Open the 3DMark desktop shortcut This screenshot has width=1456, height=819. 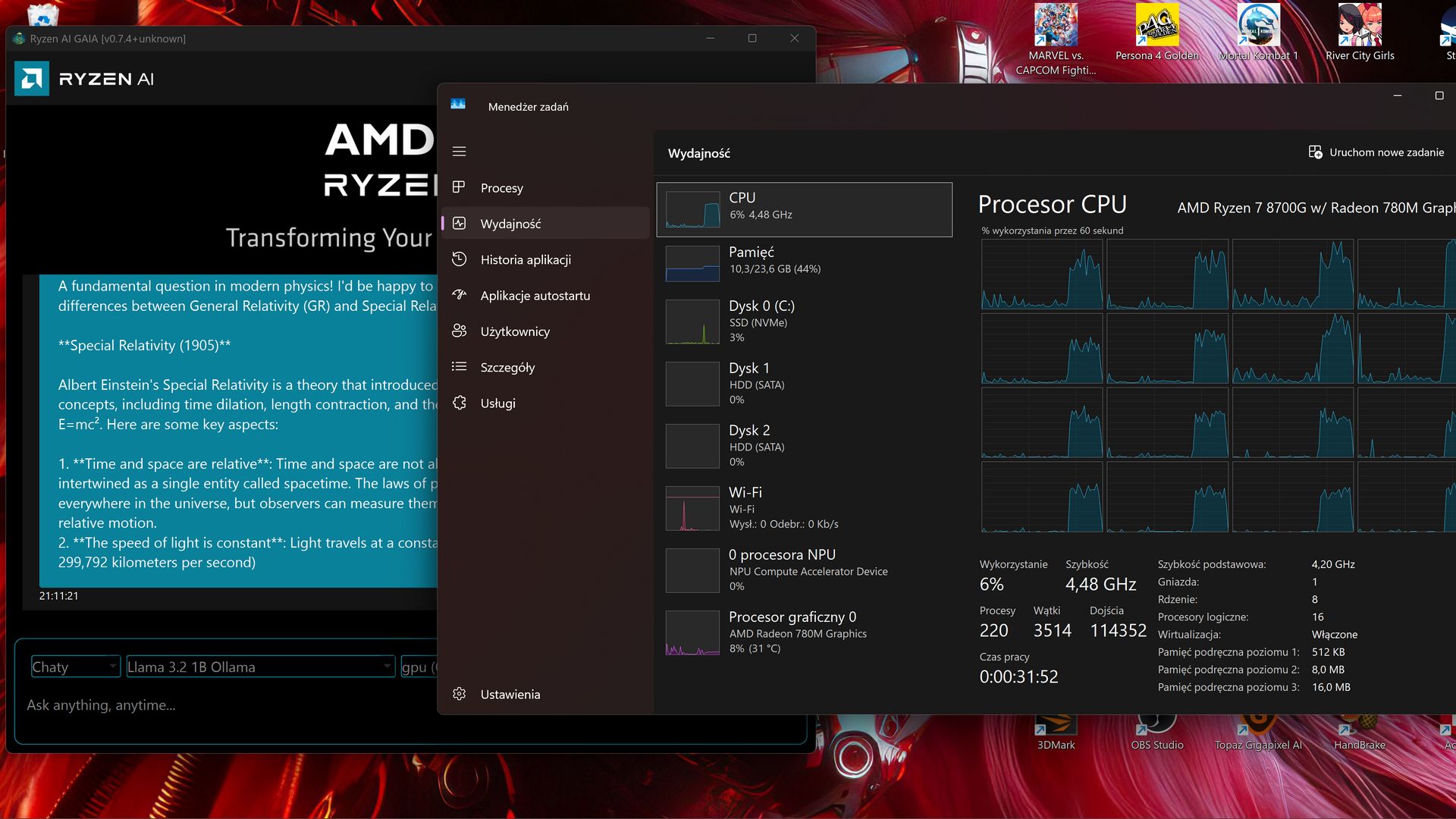1056,733
